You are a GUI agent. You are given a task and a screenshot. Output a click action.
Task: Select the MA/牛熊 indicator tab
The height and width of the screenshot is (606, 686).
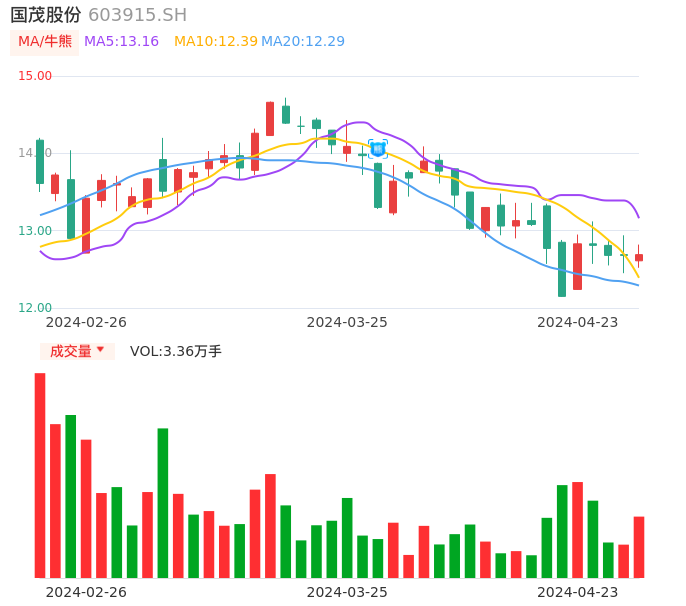pos(45,42)
